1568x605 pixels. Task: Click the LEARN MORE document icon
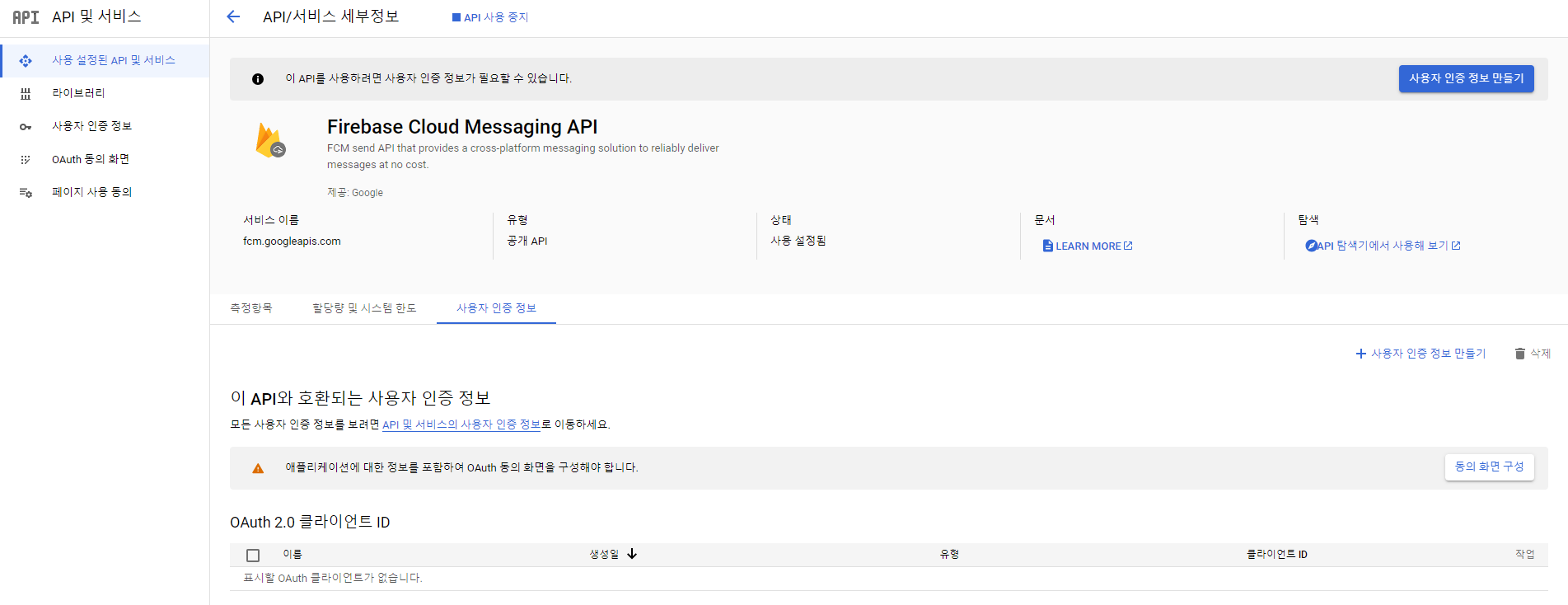pyautogui.click(x=1047, y=246)
